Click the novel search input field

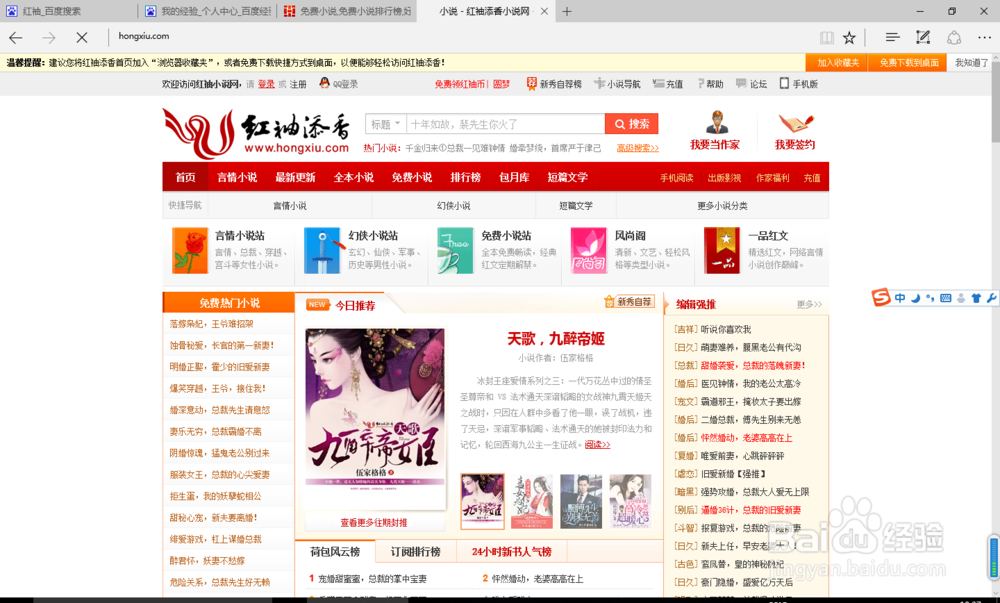click(505, 124)
